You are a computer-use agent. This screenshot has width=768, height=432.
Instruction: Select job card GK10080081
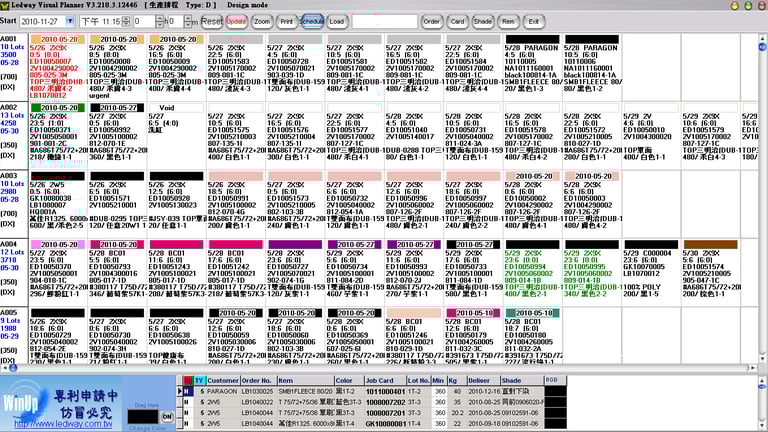385,424
